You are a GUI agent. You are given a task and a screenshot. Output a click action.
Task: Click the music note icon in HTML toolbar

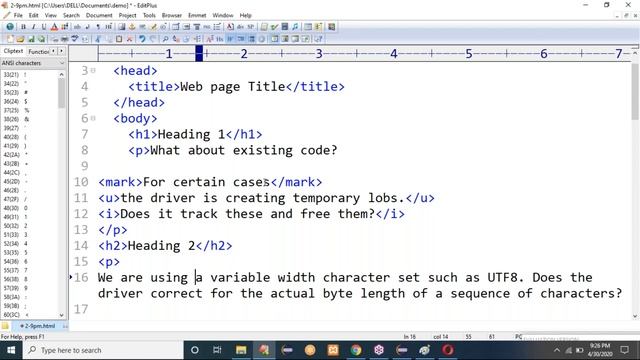pyautogui.click(x=295, y=27)
